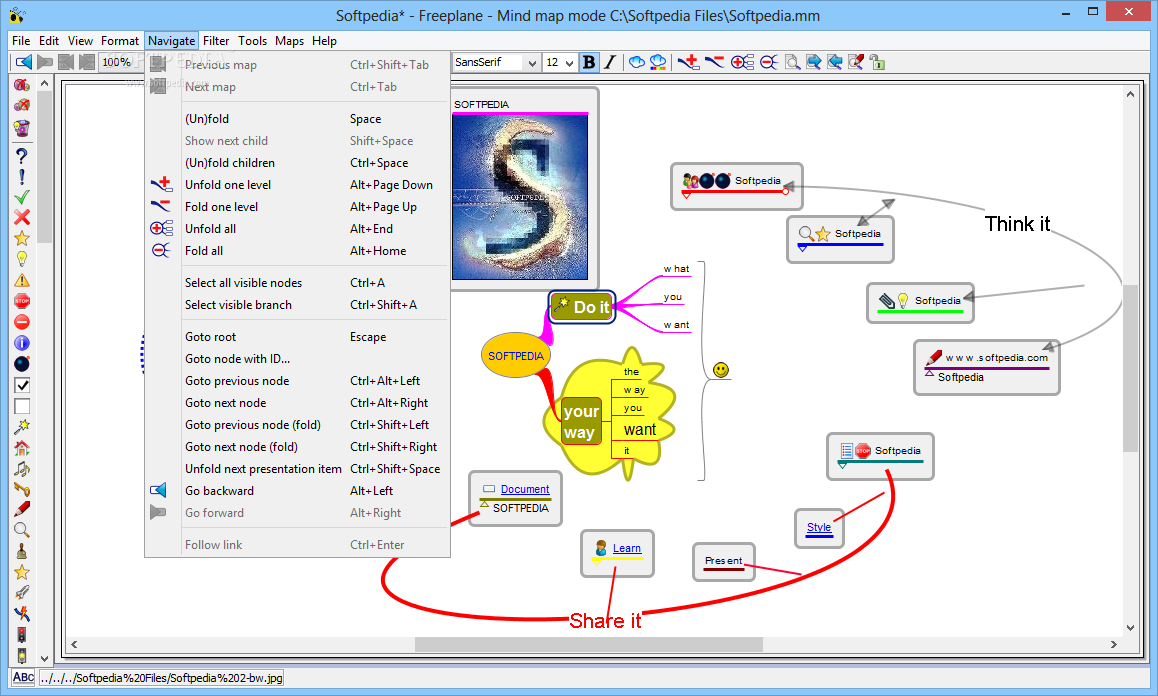The width and height of the screenshot is (1158, 696).
Task: Click the SOFTPEDIA S logo image
Action: click(x=520, y=197)
